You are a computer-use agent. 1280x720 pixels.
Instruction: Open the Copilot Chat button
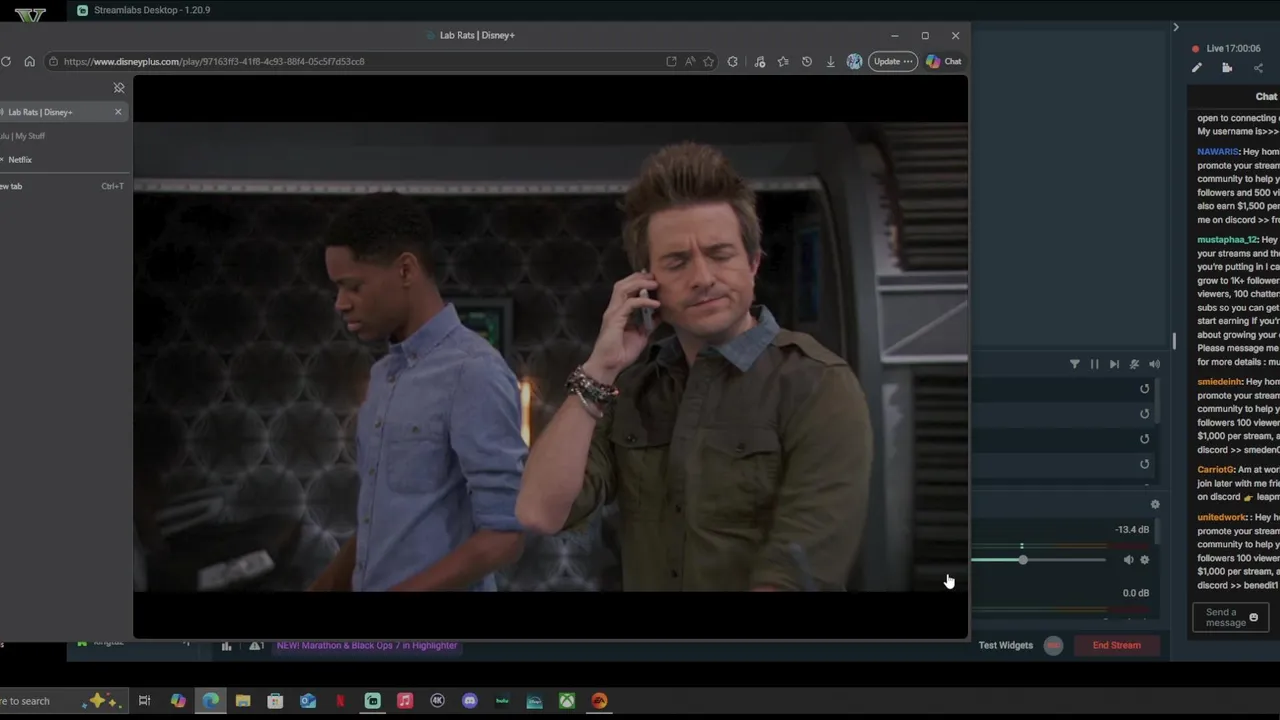click(944, 61)
